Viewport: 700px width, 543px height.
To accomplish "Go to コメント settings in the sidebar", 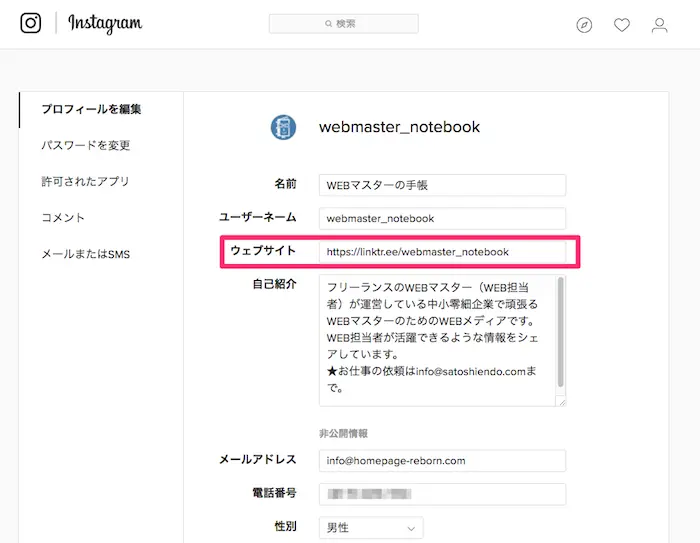I will pyautogui.click(x=63, y=217).
